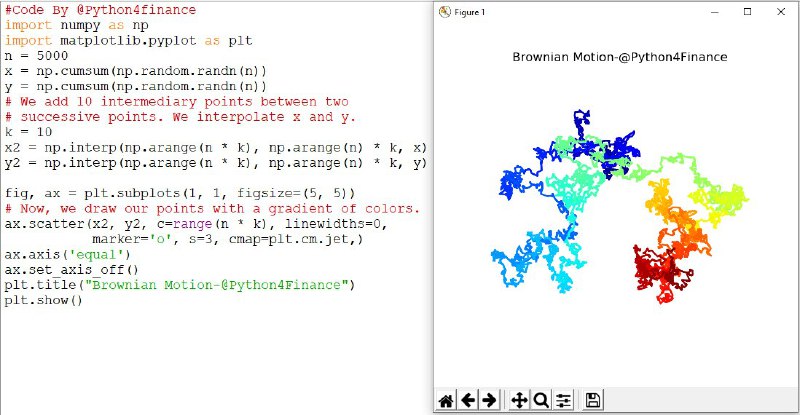
Task: Click the 'x = np.cumsum' code line
Action: click(136, 71)
